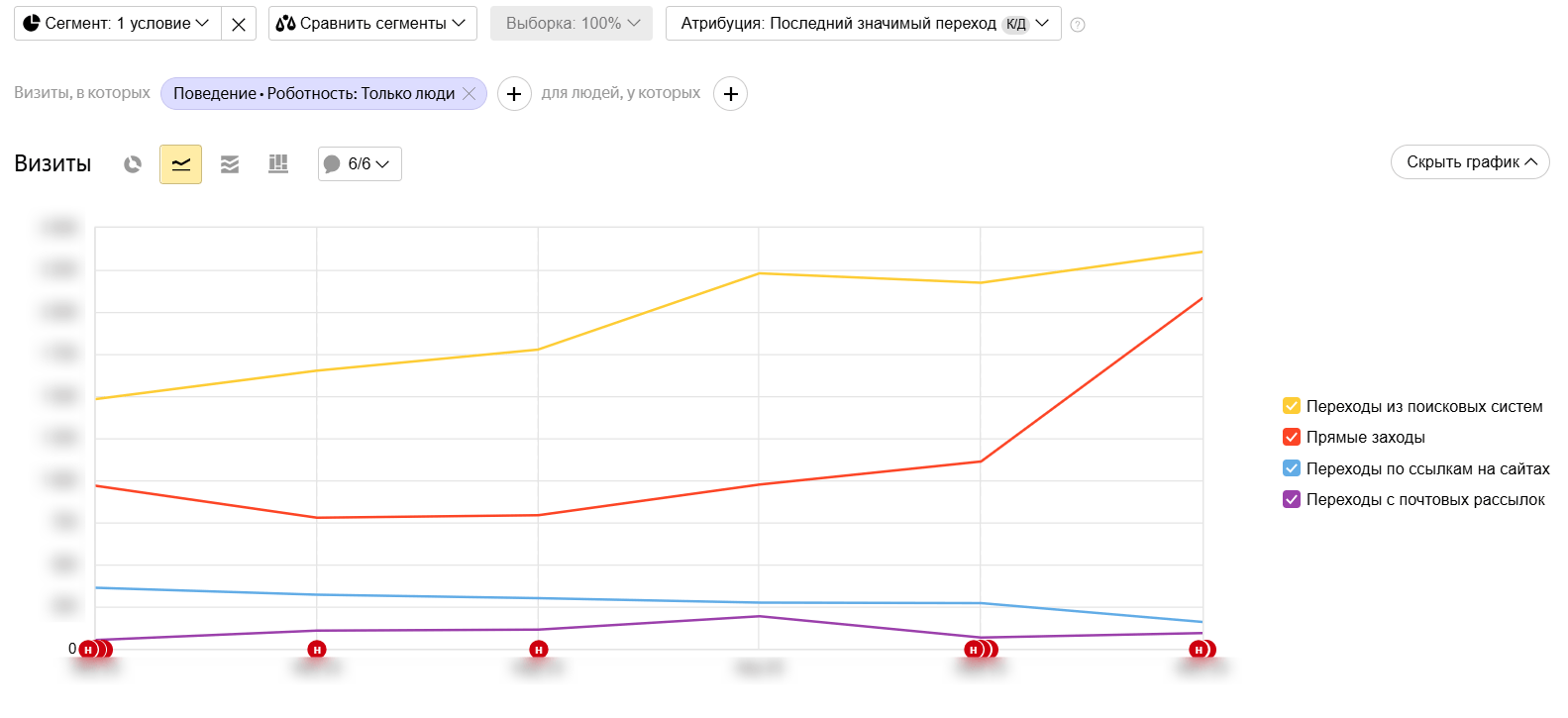
Task: Expand 'Сравнить сегменты' dropdown
Action: (x=371, y=24)
